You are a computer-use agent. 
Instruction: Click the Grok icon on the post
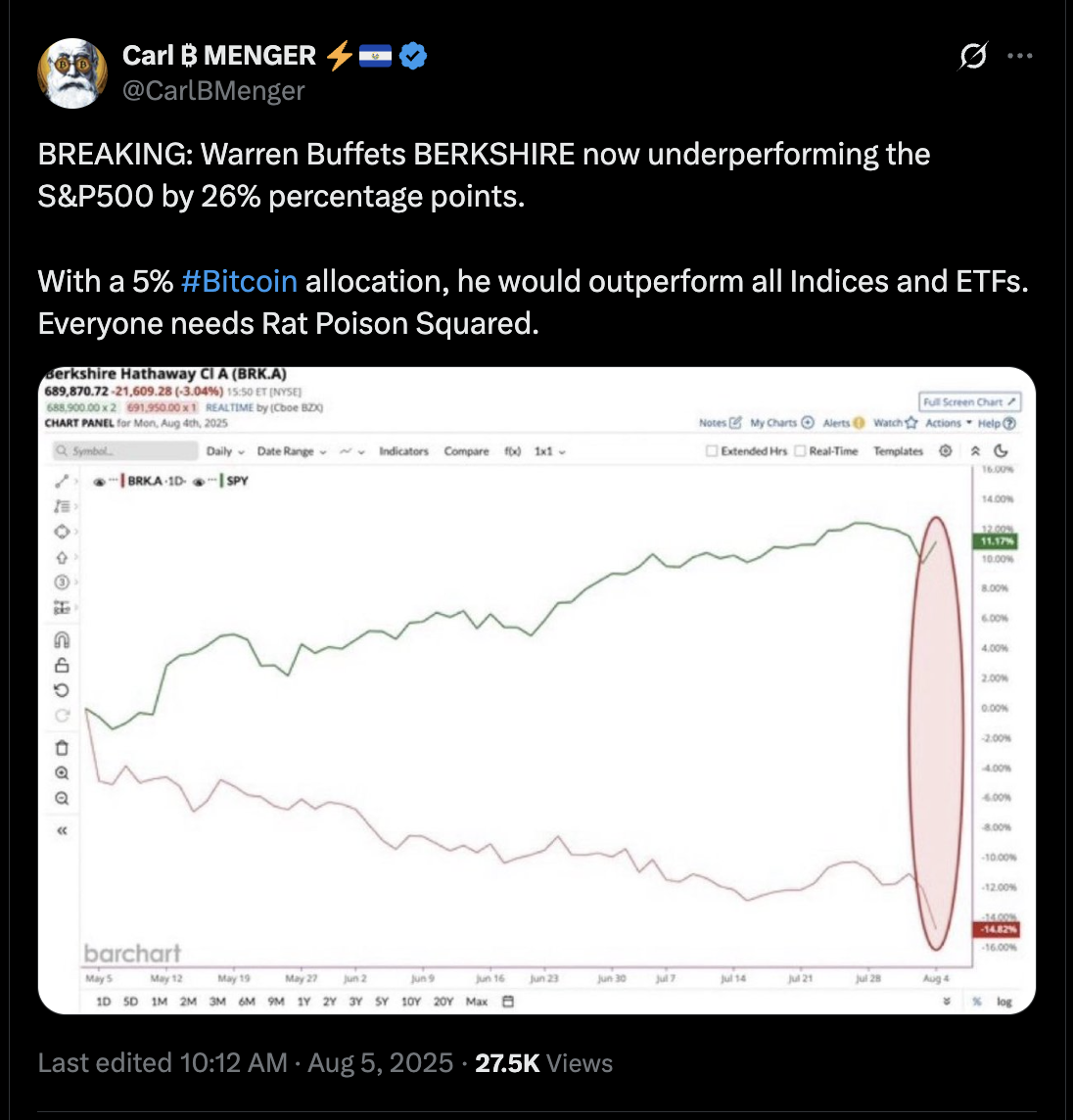tap(972, 57)
